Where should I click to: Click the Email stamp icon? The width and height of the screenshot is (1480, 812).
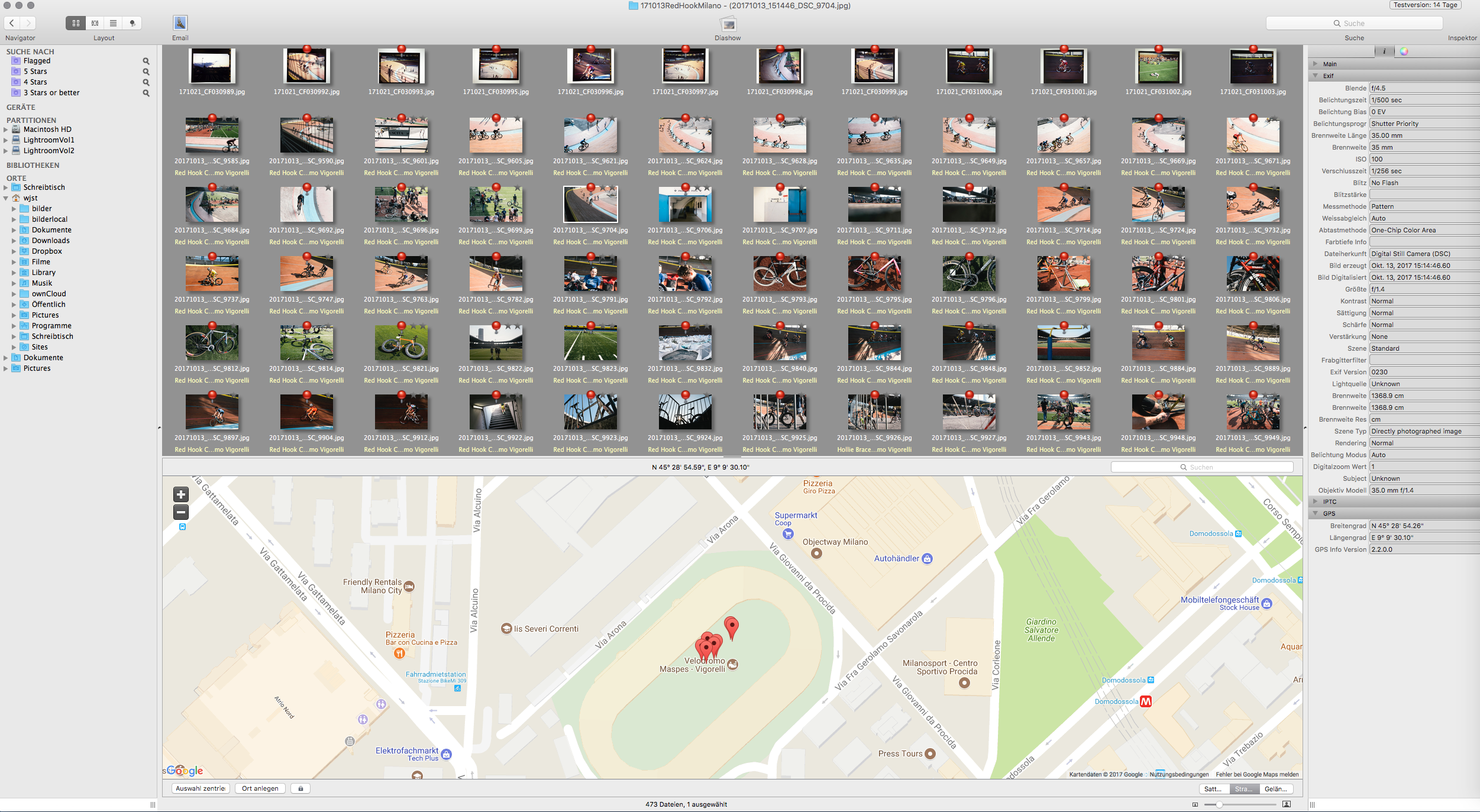(x=180, y=23)
